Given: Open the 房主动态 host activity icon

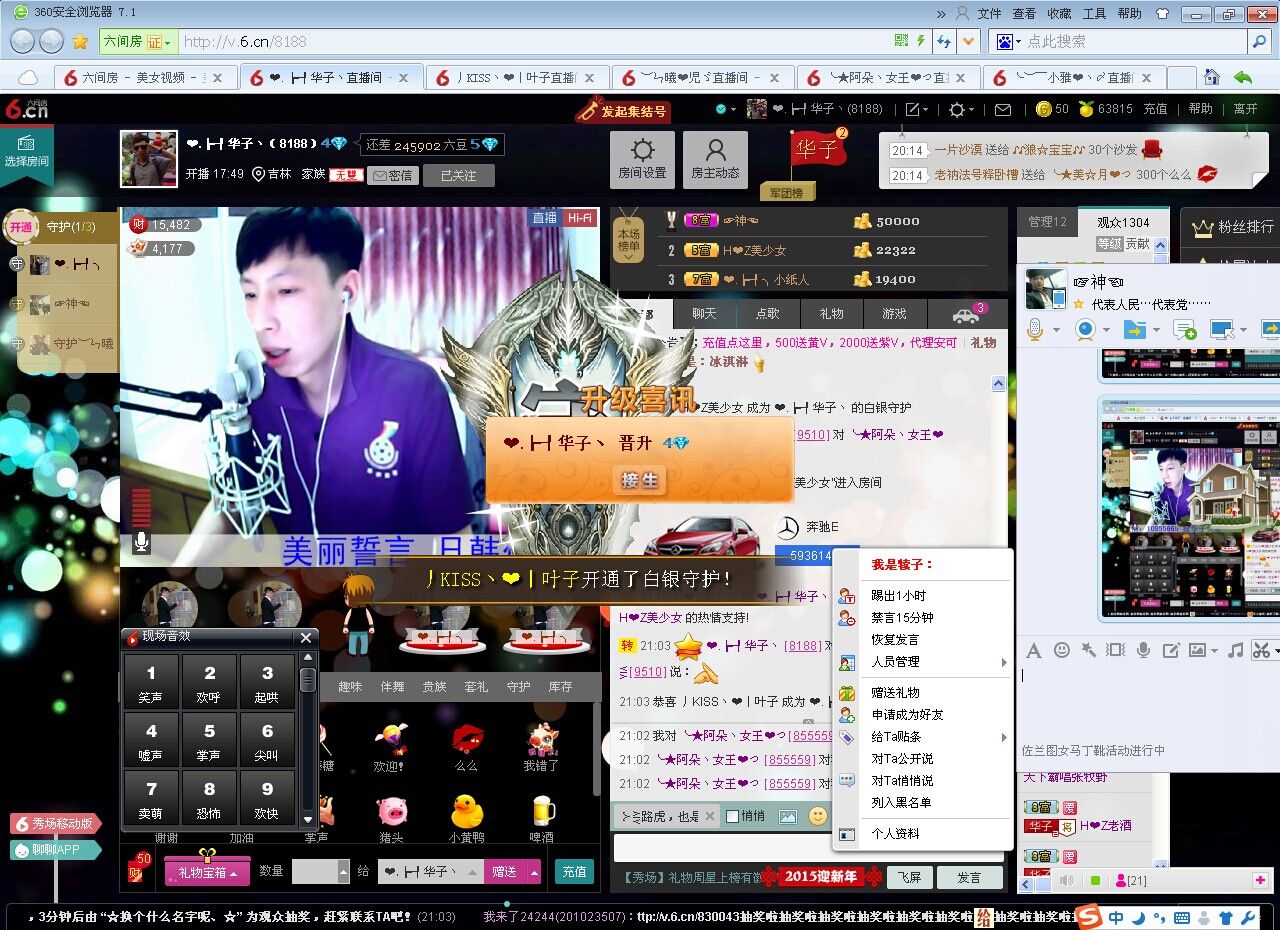Looking at the screenshot, I should coord(715,160).
